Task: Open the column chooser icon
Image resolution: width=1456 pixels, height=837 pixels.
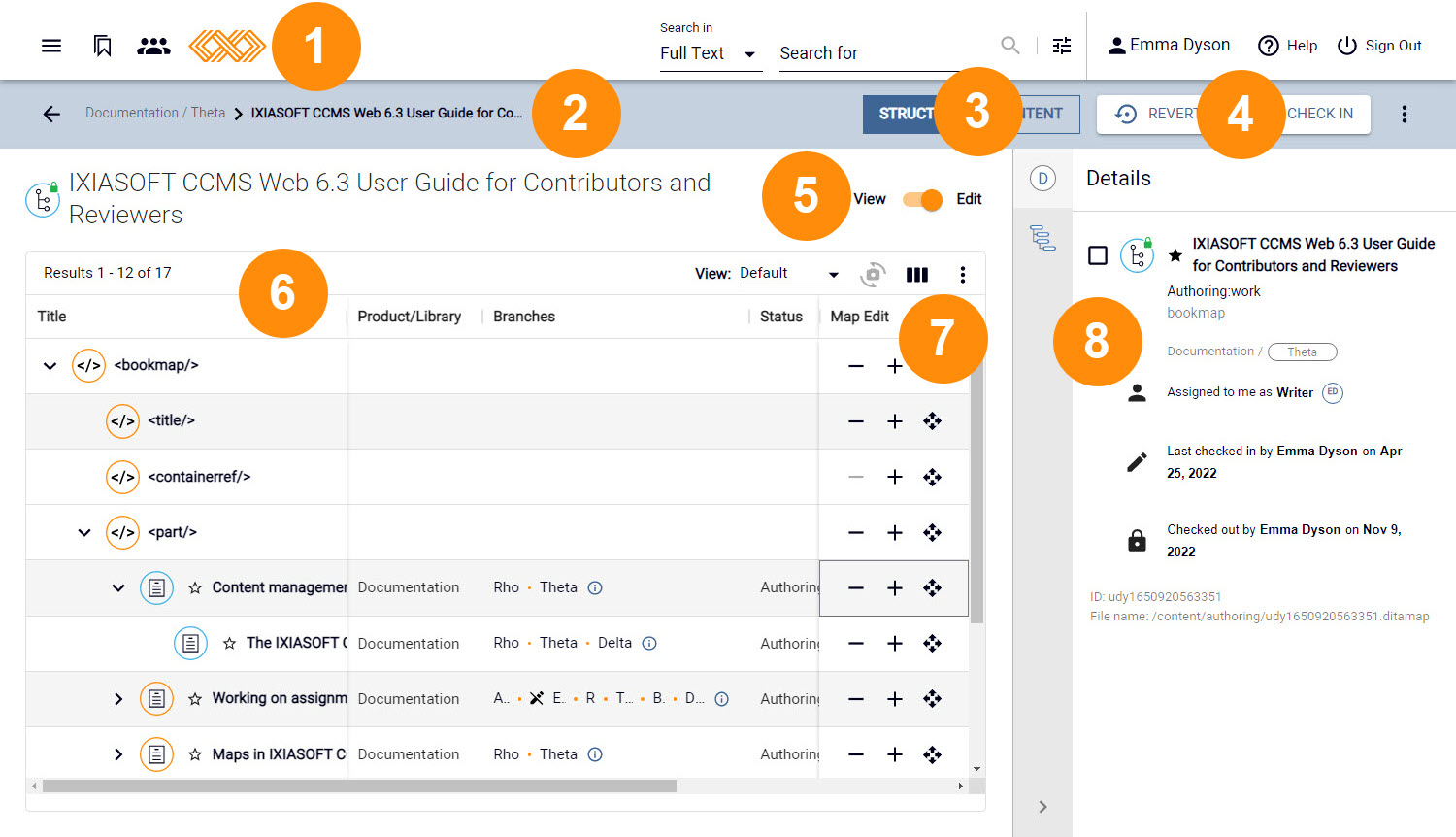Action: point(917,275)
